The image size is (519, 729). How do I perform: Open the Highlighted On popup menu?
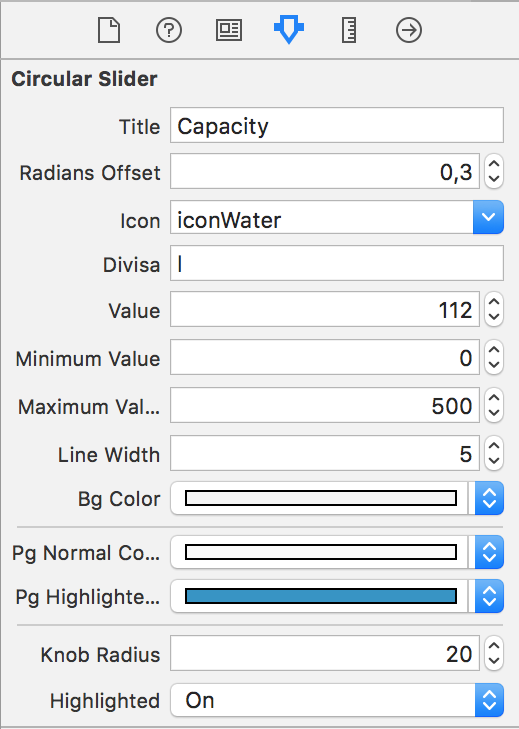(x=337, y=700)
